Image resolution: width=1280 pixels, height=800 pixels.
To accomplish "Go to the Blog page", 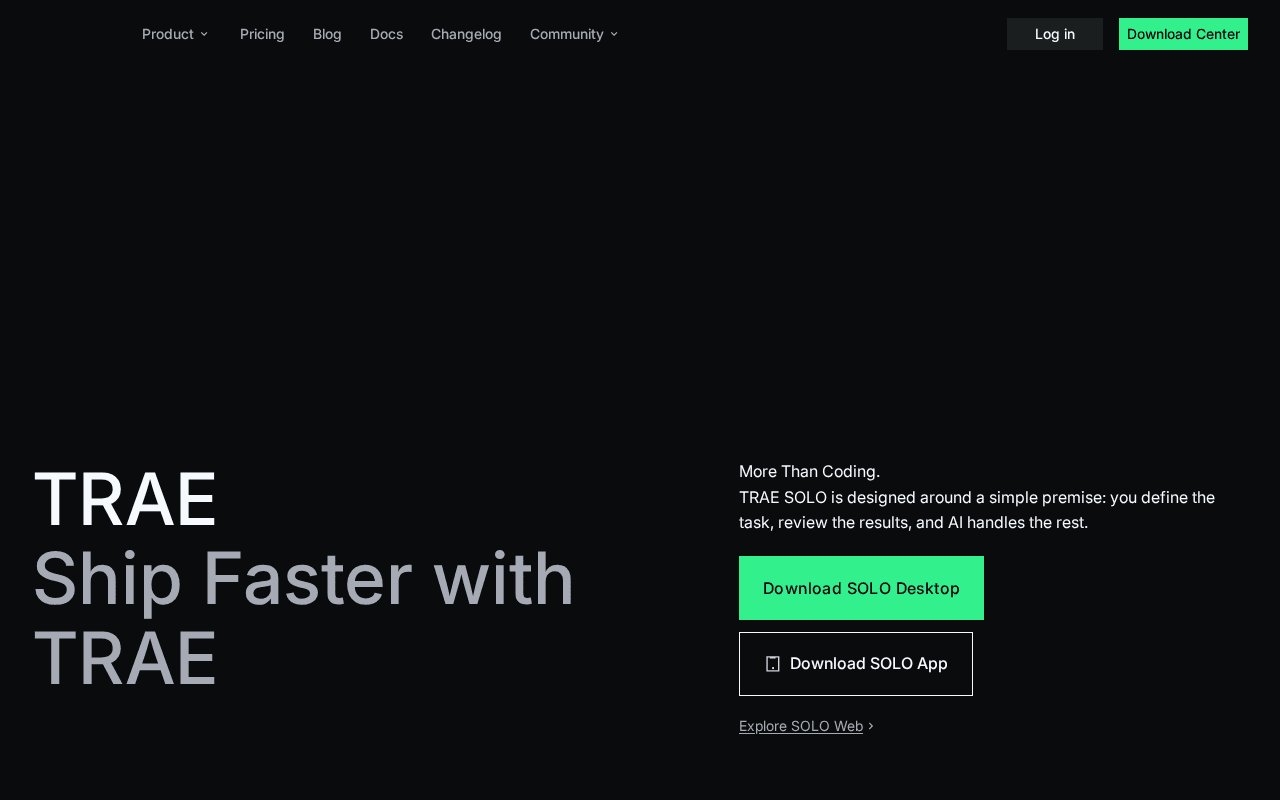I will click(x=327, y=34).
